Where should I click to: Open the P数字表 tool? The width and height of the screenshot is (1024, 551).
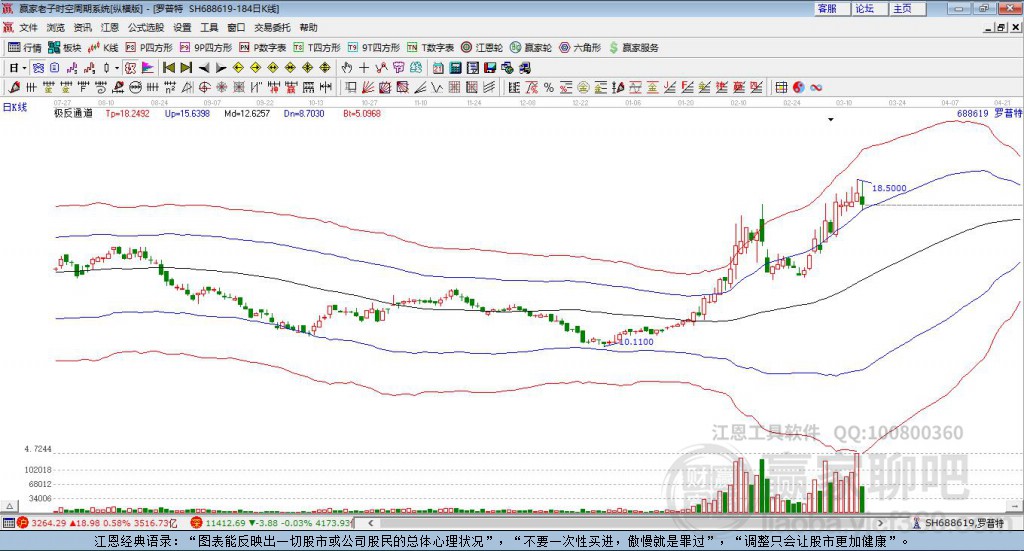[x=263, y=48]
